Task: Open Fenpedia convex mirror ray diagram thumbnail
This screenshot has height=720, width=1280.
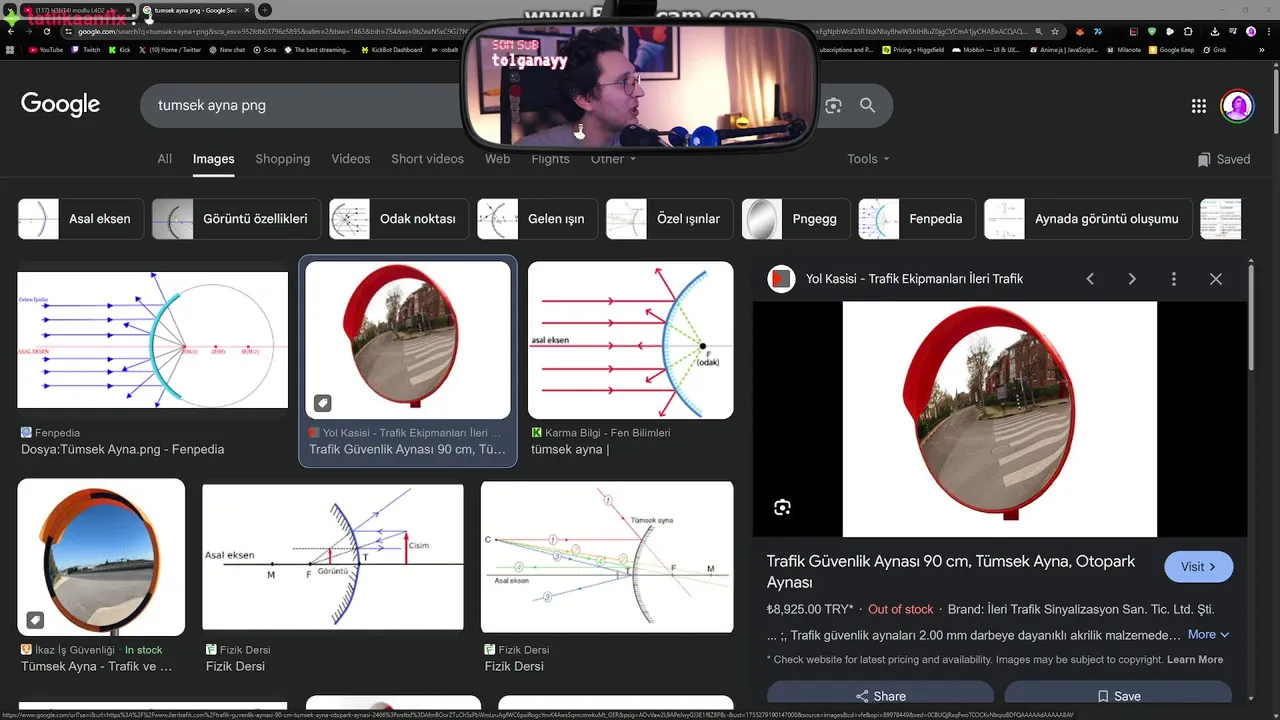Action: coord(152,340)
